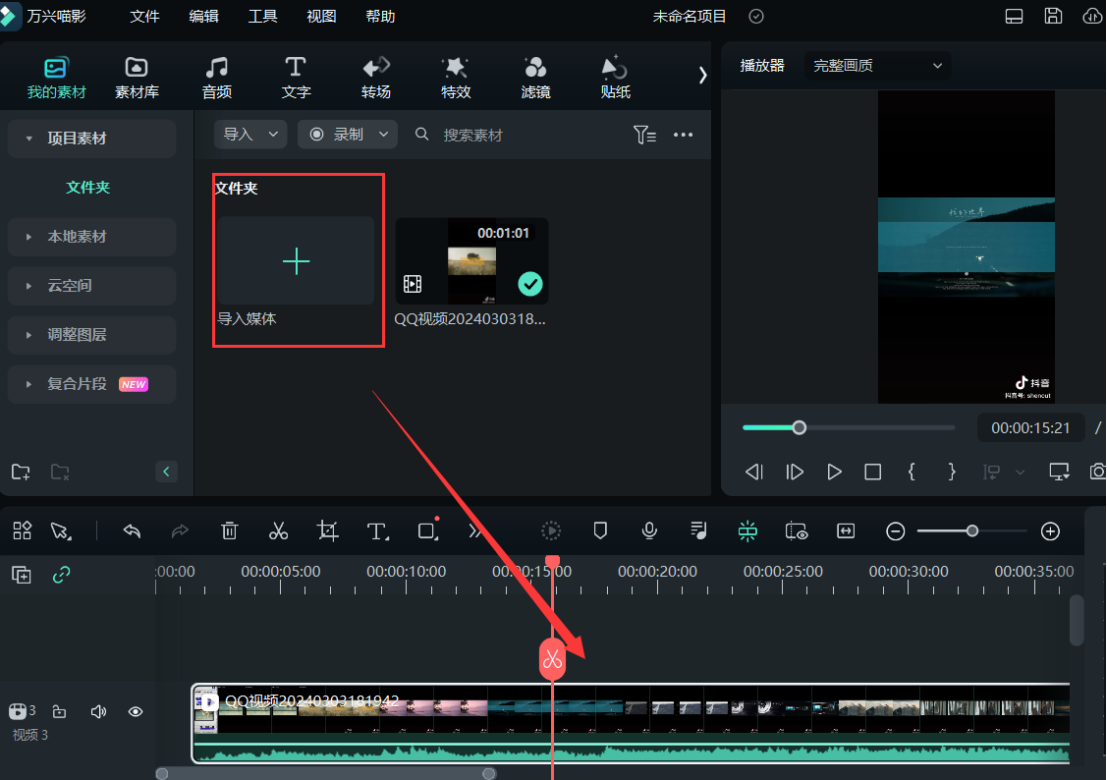Toggle visibility of 视频 3 track
Viewport: 1107px width, 780px height.
(x=136, y=712)
